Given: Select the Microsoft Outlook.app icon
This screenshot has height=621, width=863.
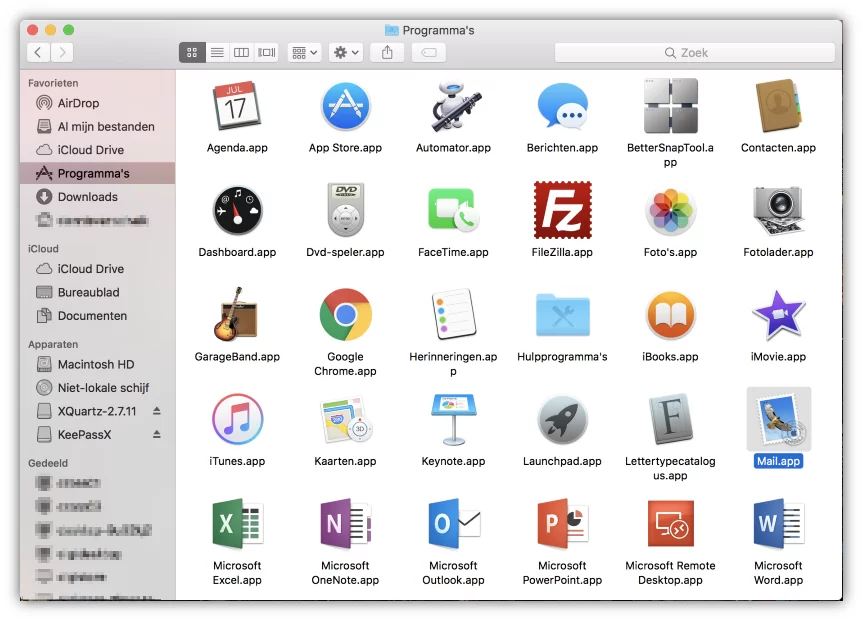Looking at the screenshot, I should click(454, 524).
